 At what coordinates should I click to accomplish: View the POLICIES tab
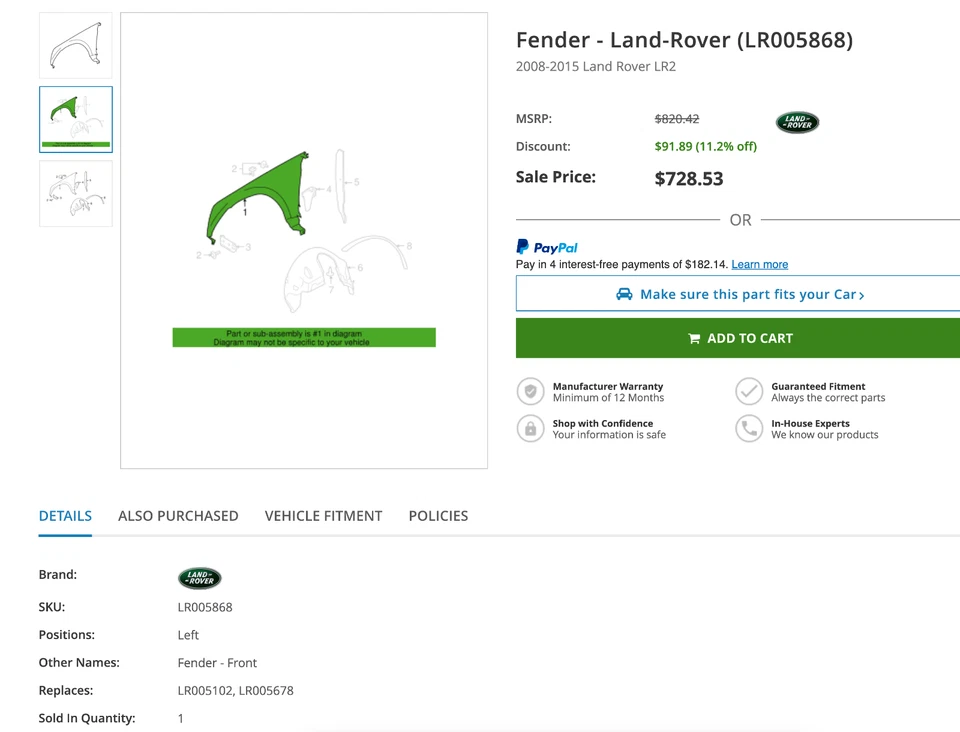coord(438,516)
